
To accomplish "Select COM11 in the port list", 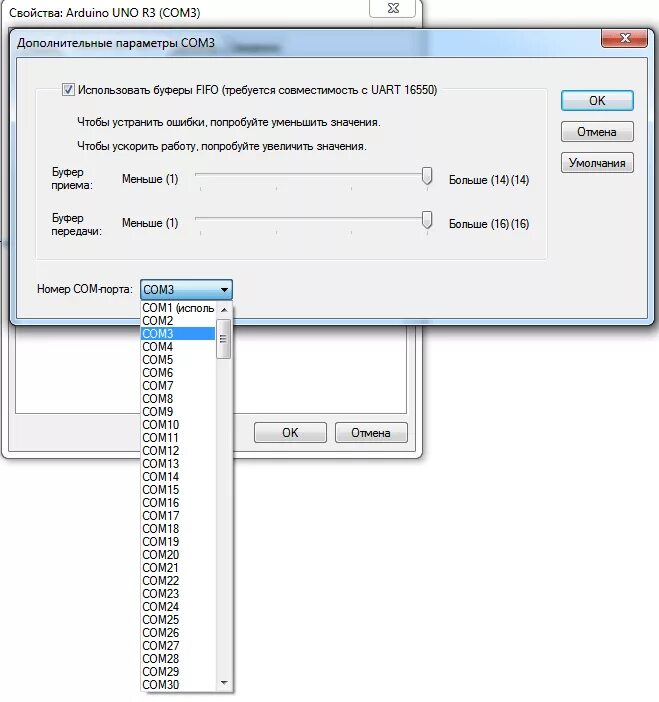I will (178, 438).
